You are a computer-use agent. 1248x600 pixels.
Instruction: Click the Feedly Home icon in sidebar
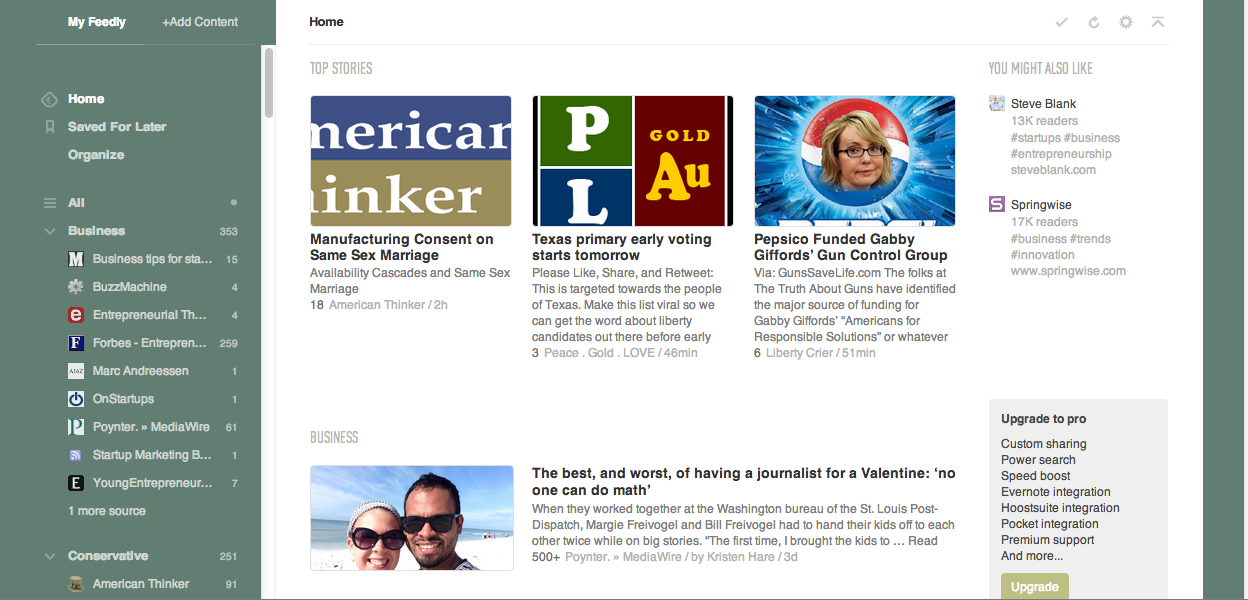tap(49, 99)
